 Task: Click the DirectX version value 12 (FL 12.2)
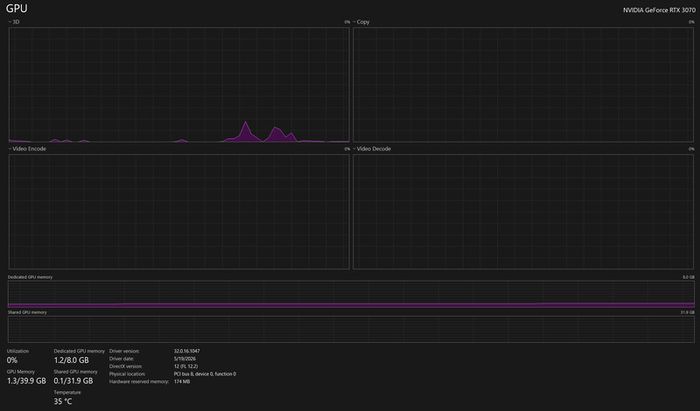click(186, 366)
